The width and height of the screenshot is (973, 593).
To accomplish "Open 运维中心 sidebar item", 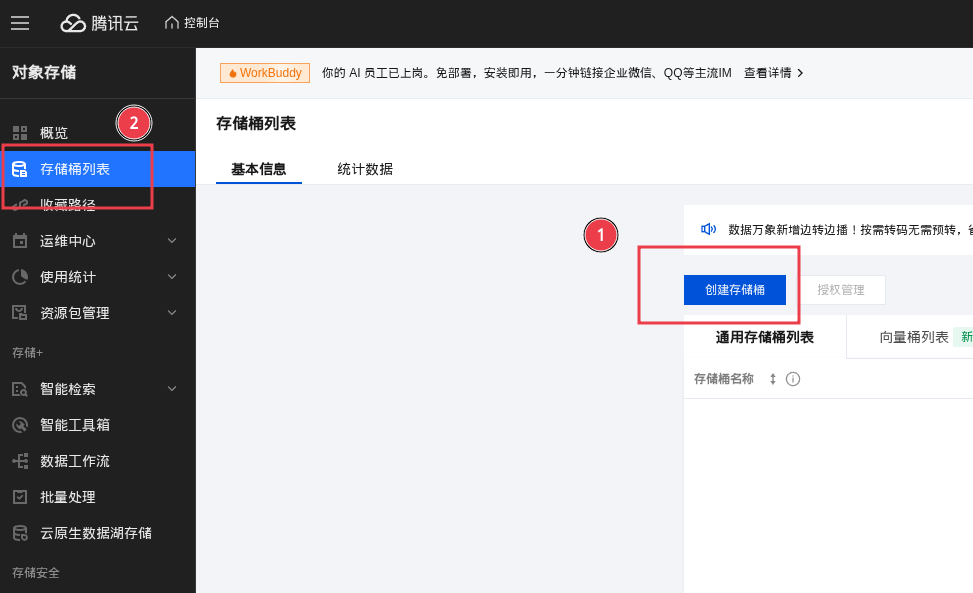I will pyautogui.click(x=97, y=241).
